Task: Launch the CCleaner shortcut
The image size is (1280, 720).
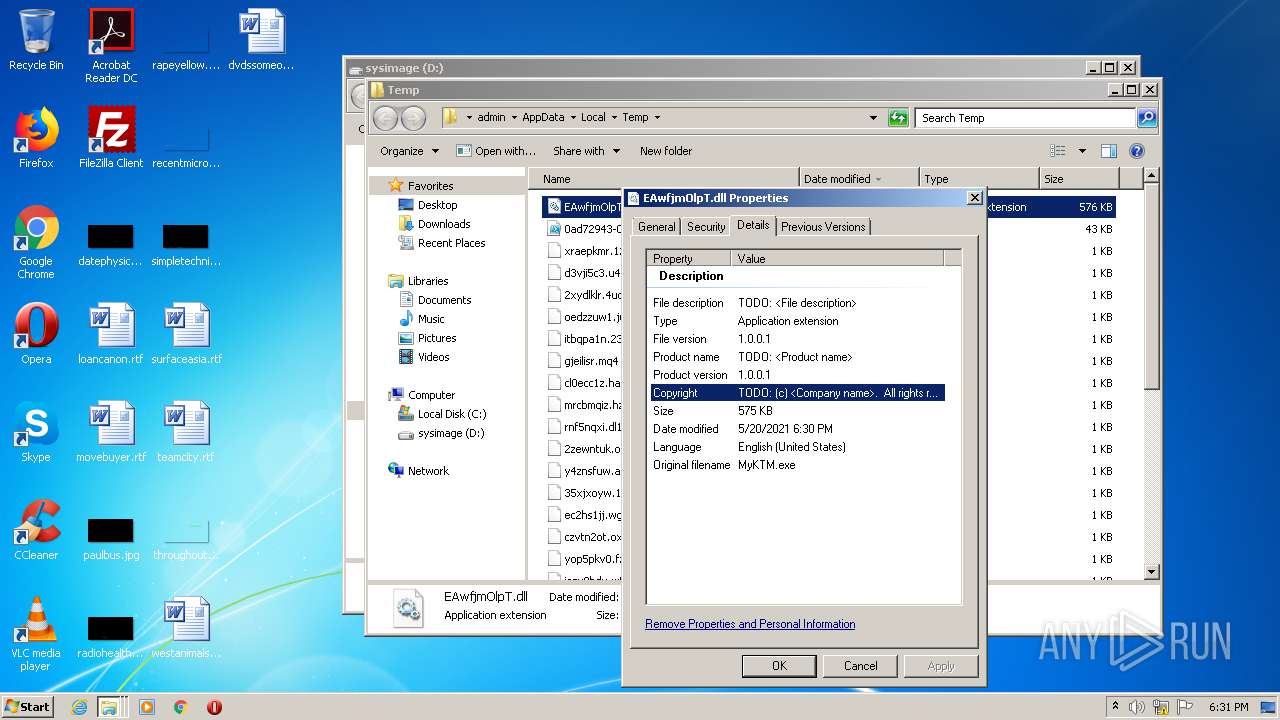Action: 36,530
